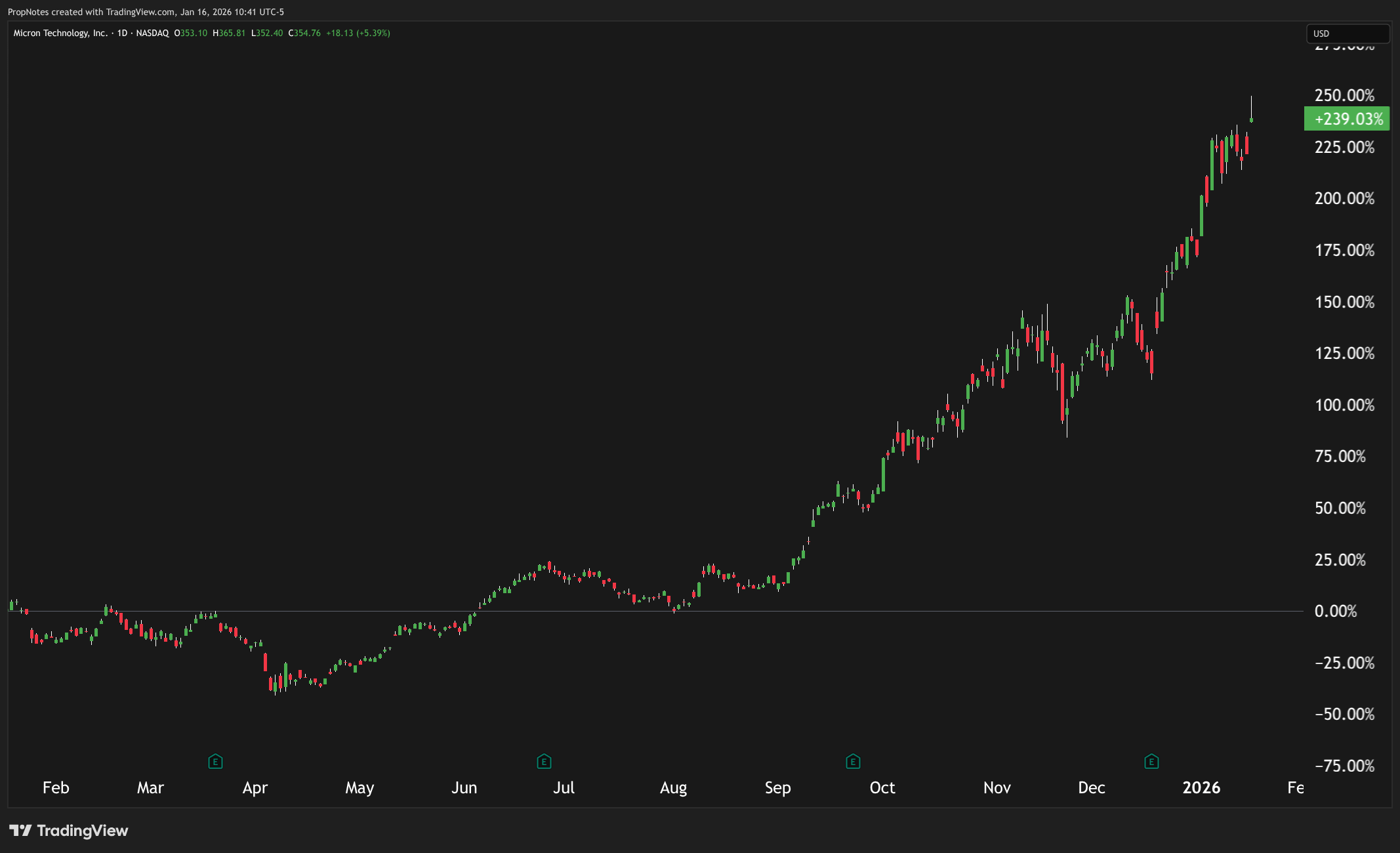
Task: Toggle the O353.10 open value display
Action: pyautogui.click(x=190, y=32)
